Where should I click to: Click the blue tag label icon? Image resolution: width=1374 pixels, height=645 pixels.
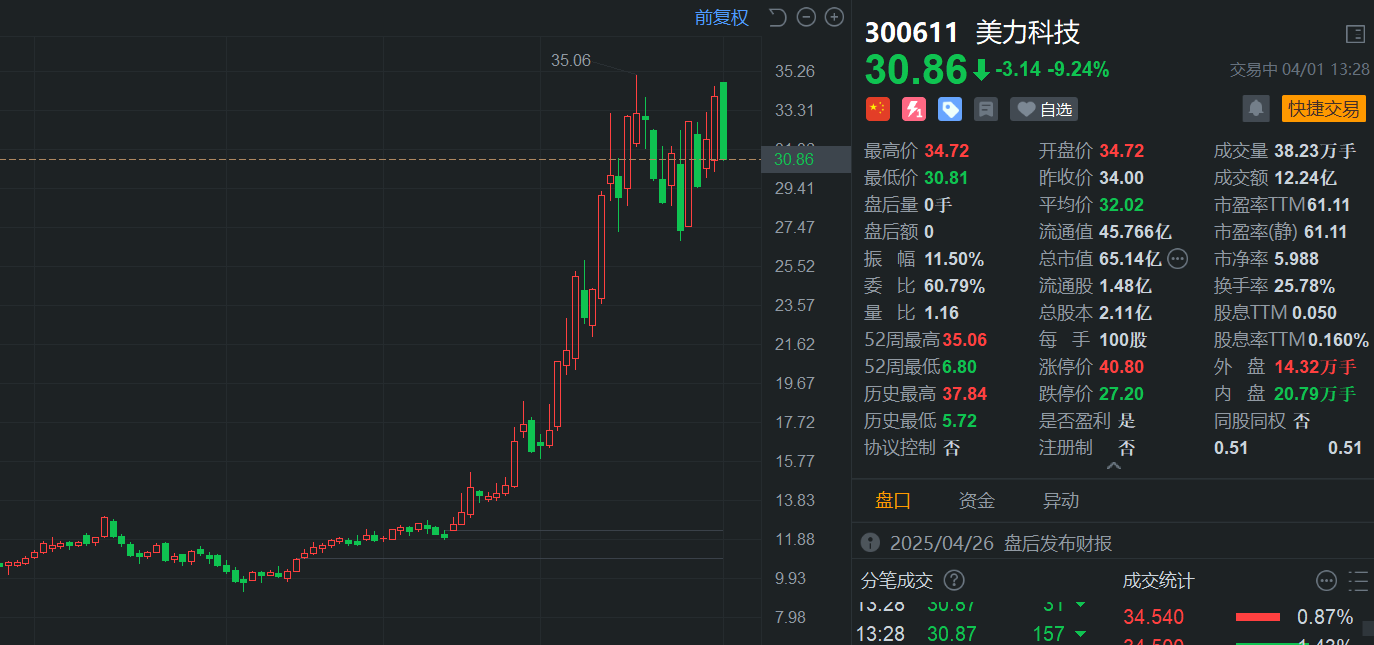(x=950, y=109)
